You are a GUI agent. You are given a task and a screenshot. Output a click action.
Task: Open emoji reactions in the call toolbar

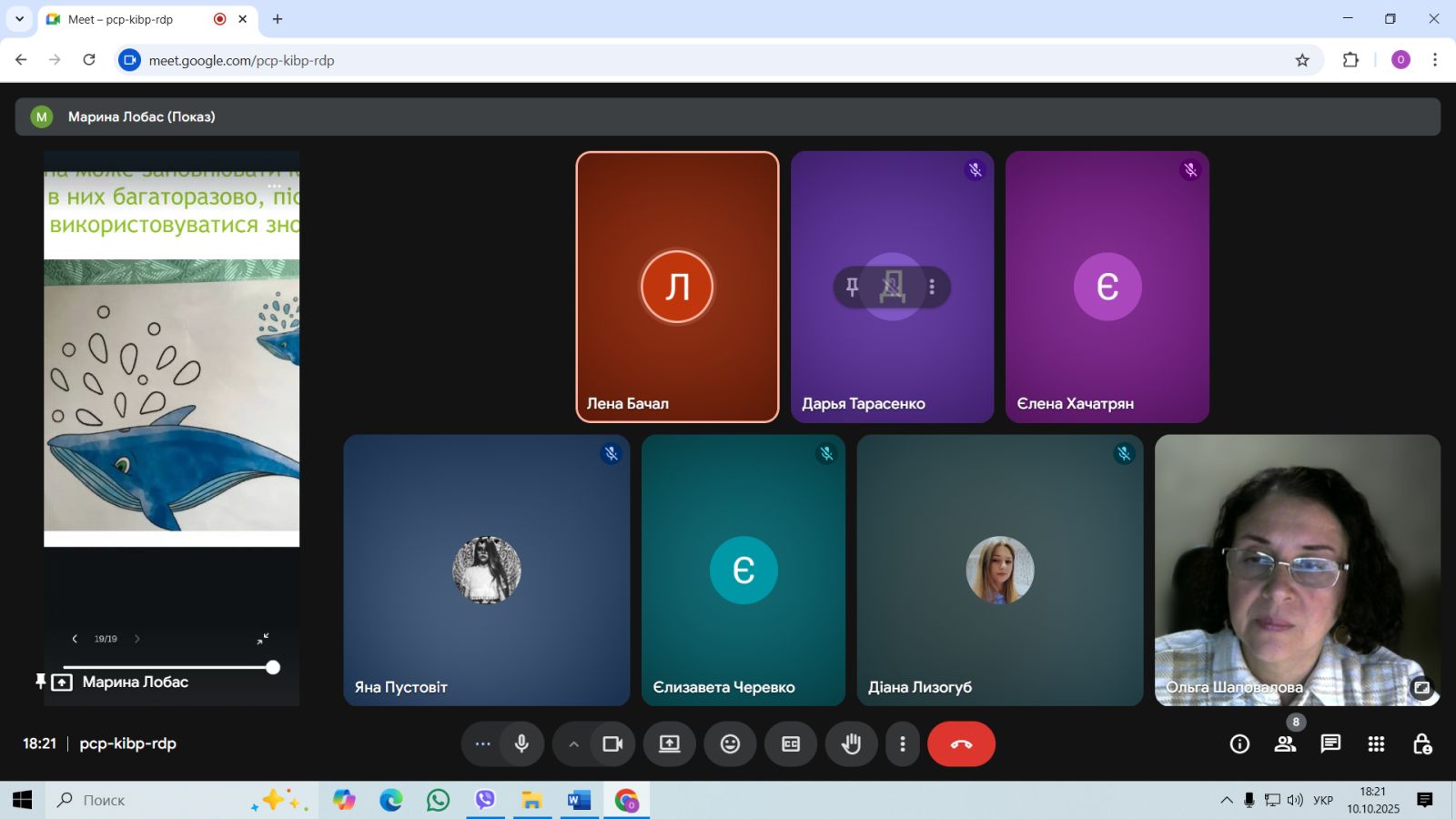[730, 744]
